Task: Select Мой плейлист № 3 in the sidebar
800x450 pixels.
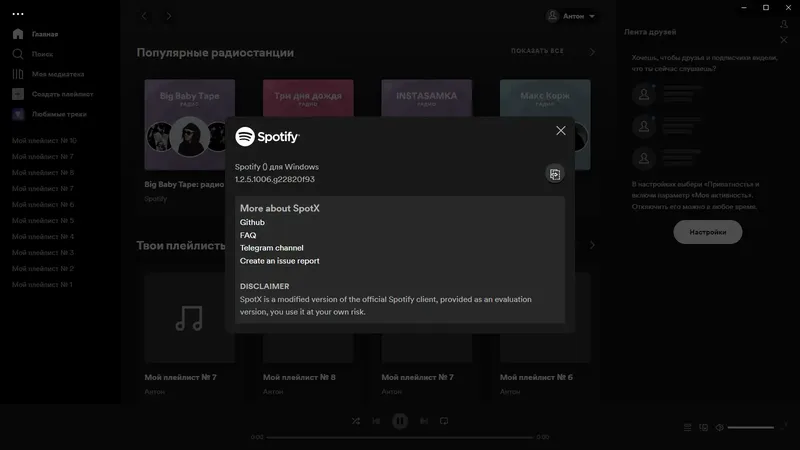Action: pos(43,253)
